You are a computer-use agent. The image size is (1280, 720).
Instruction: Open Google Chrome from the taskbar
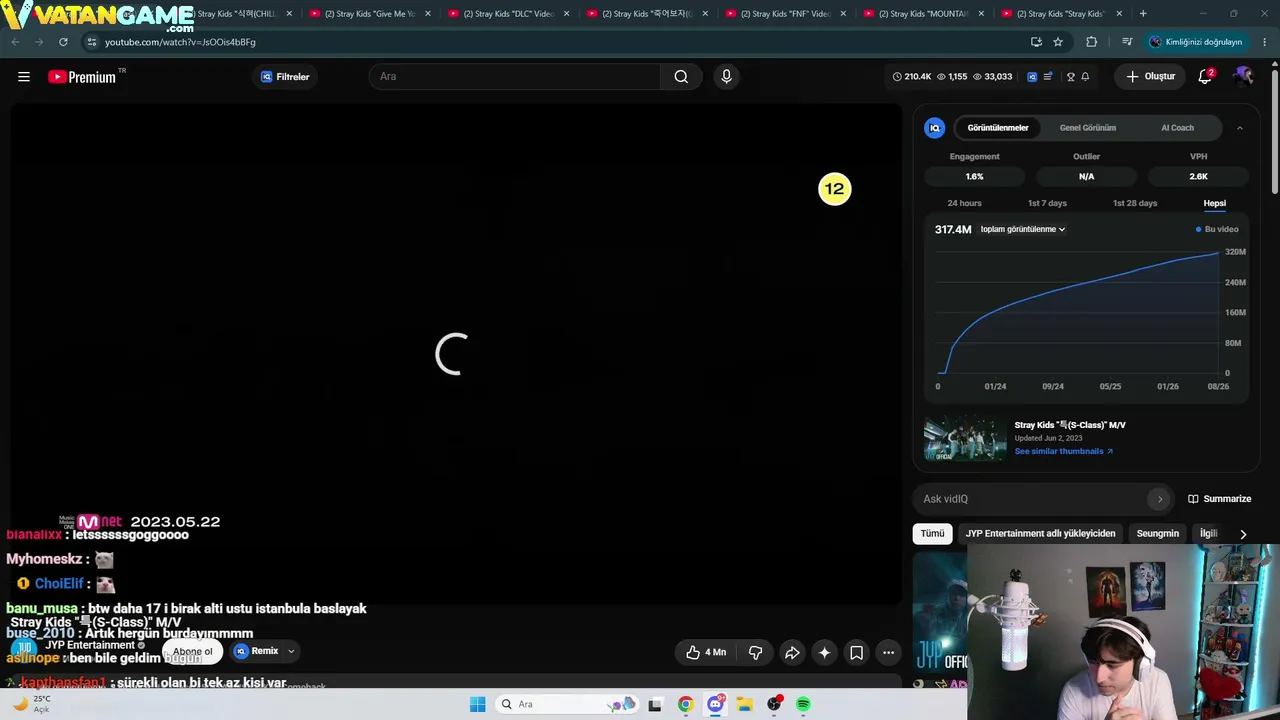[x=685, y=704]
